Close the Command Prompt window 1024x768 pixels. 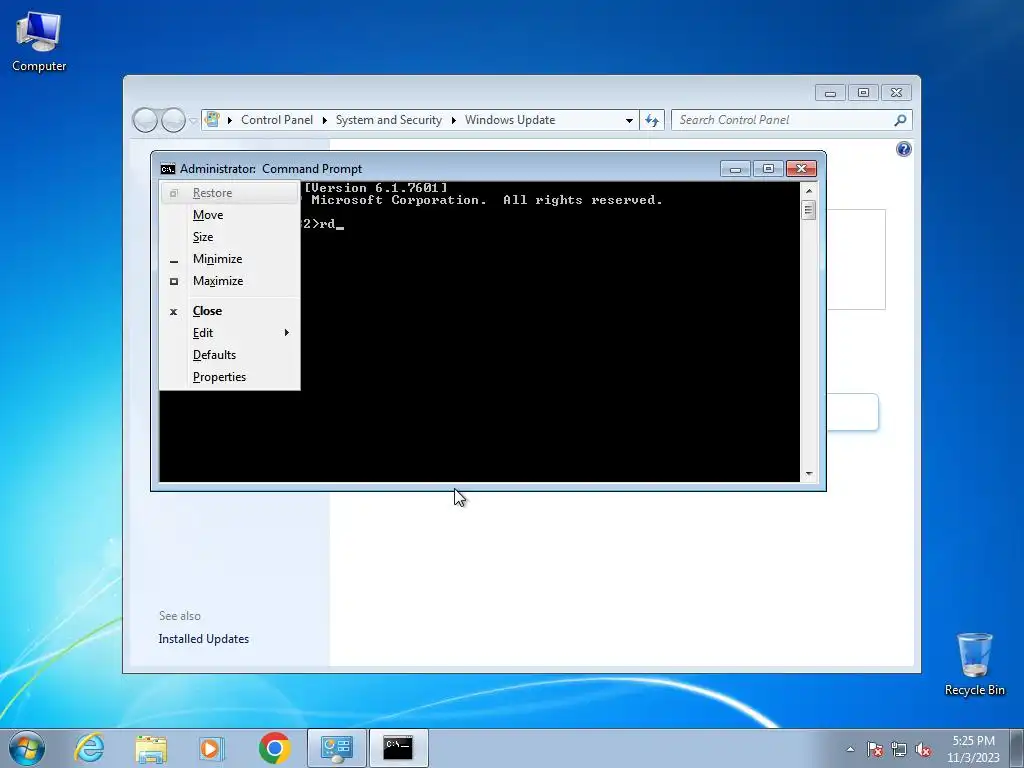pos(801,169)
